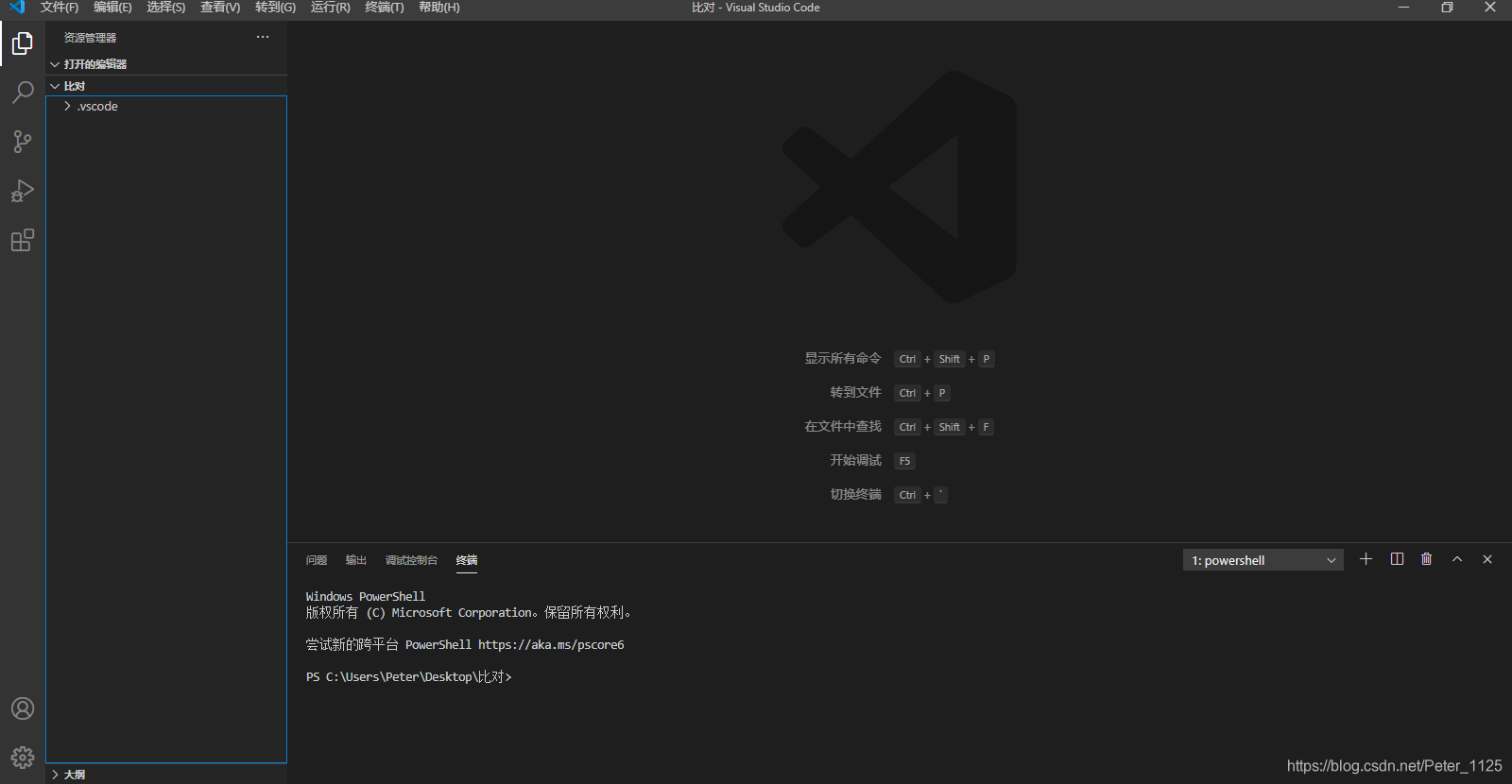Switch to the 调试控制台 panel tab

click(x=411, y=560)
